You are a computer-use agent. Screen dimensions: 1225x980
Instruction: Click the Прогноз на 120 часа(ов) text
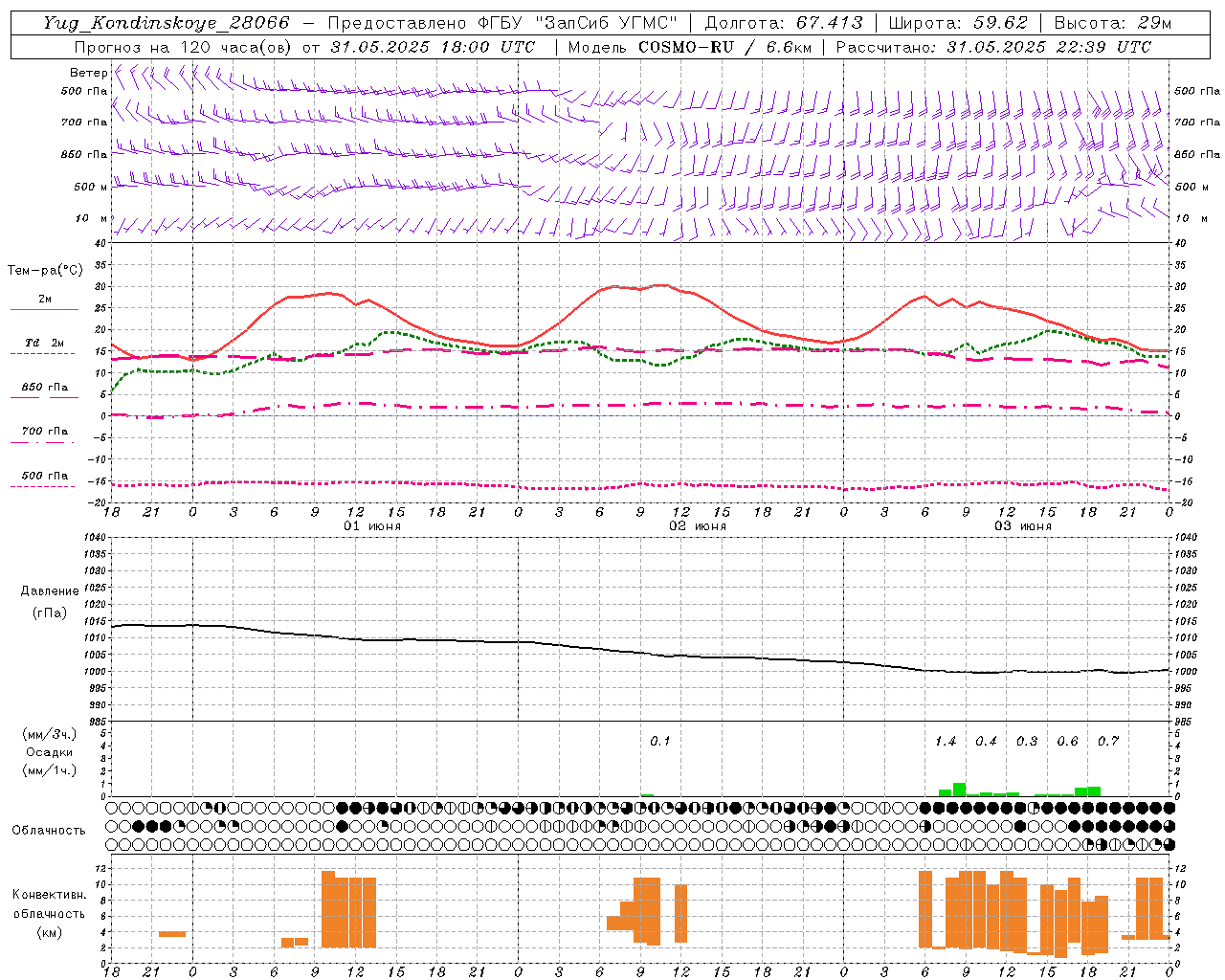185,47
